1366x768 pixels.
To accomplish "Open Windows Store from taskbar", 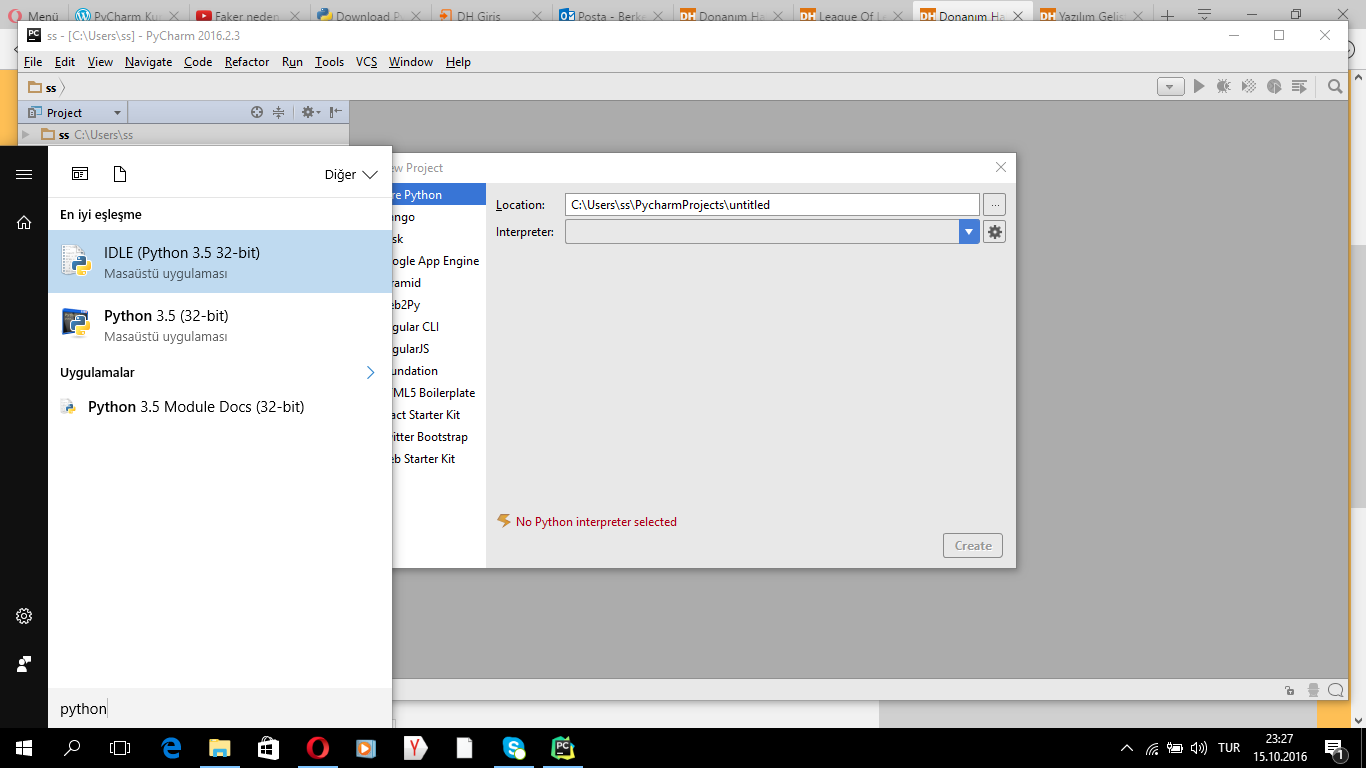I will coord(268,747).
